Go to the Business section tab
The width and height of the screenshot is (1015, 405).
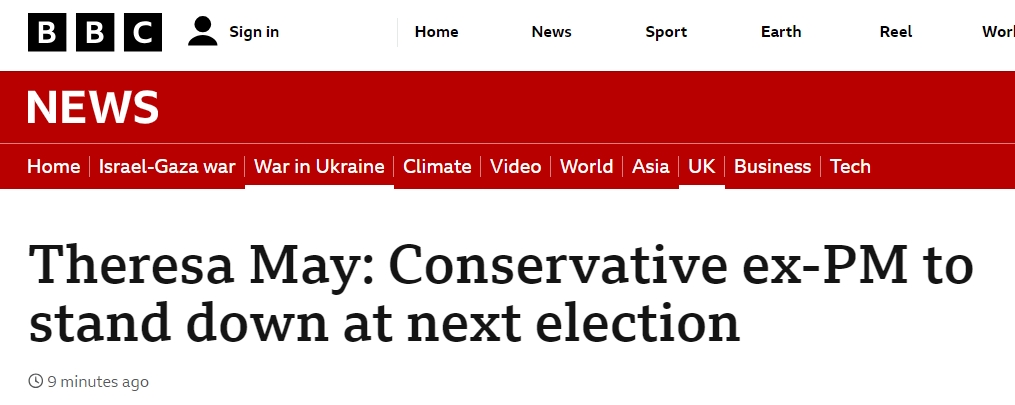click(772, 167)
